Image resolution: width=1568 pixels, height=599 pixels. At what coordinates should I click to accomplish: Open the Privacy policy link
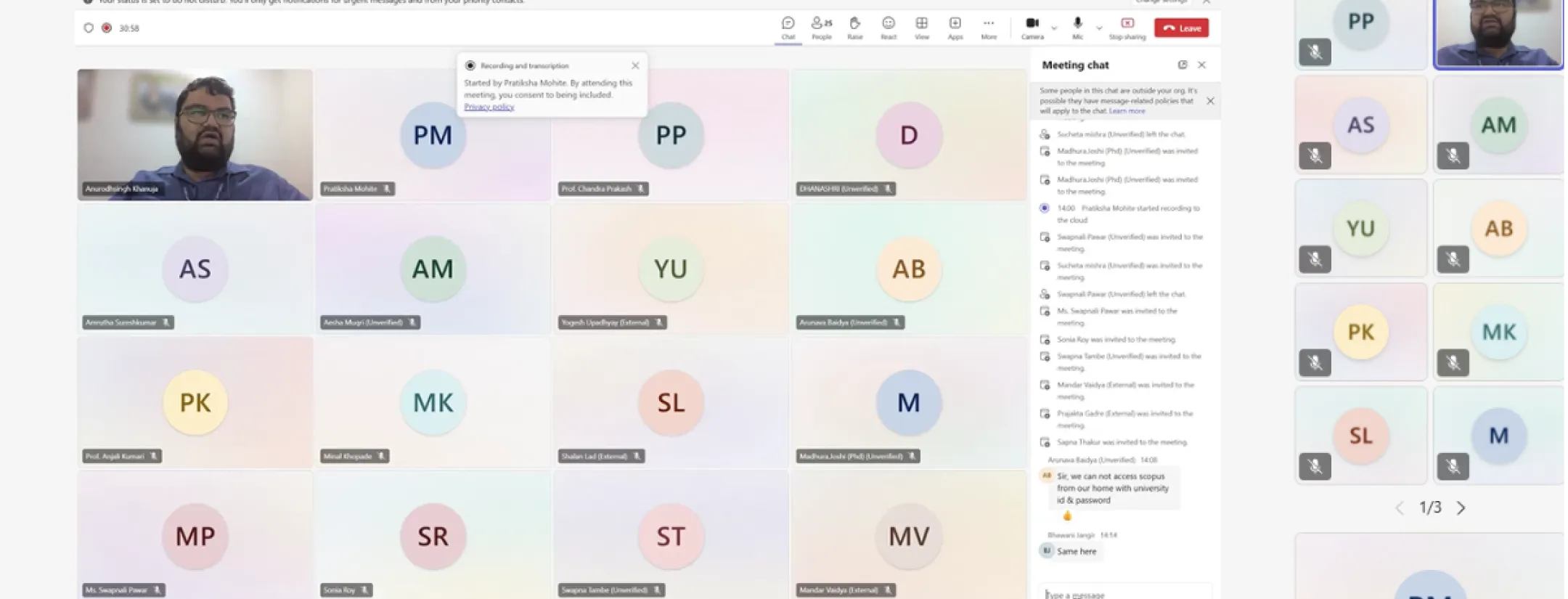(489, 107)
